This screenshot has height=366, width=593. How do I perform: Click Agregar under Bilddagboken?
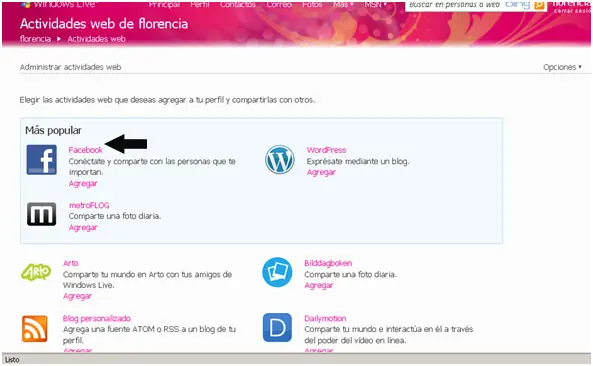(x=319, y=285)
